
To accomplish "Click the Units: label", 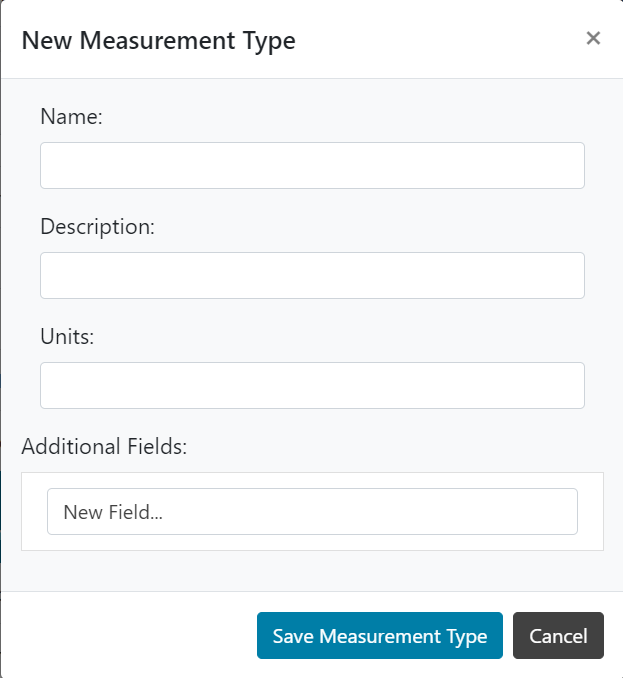I will pos(67,337).
